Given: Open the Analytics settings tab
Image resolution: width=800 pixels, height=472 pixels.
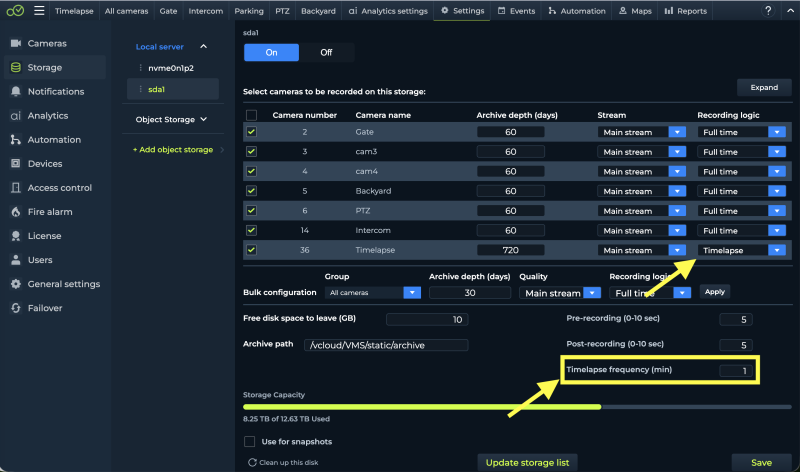Looking at the screenshot, I should 388,11.
